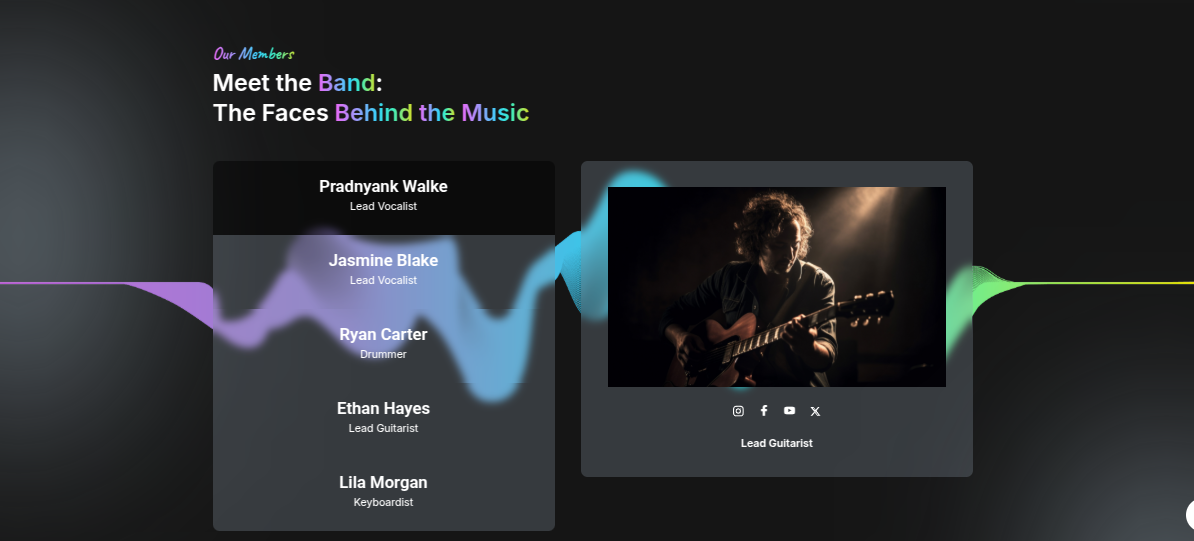The width and height of the screenshot is (1194, 541).
Task: Click the X (Twitter) social icon
Action: tap(816, 411)
